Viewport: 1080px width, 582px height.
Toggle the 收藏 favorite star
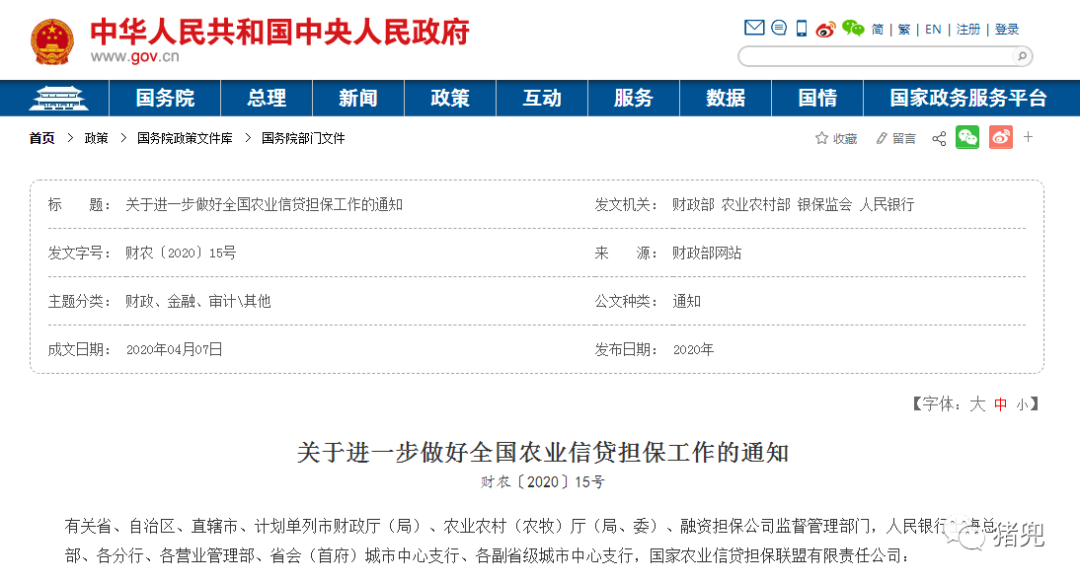coord(823,137)
